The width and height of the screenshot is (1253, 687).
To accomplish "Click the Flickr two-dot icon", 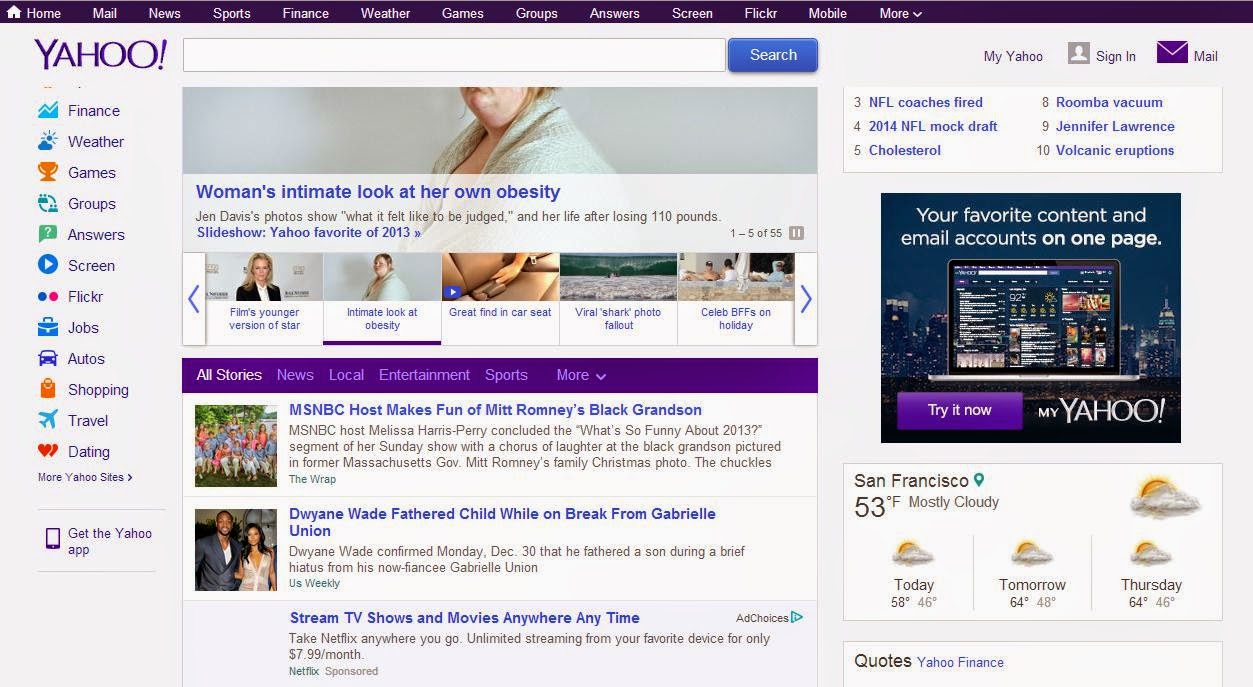I will (48, 296).
